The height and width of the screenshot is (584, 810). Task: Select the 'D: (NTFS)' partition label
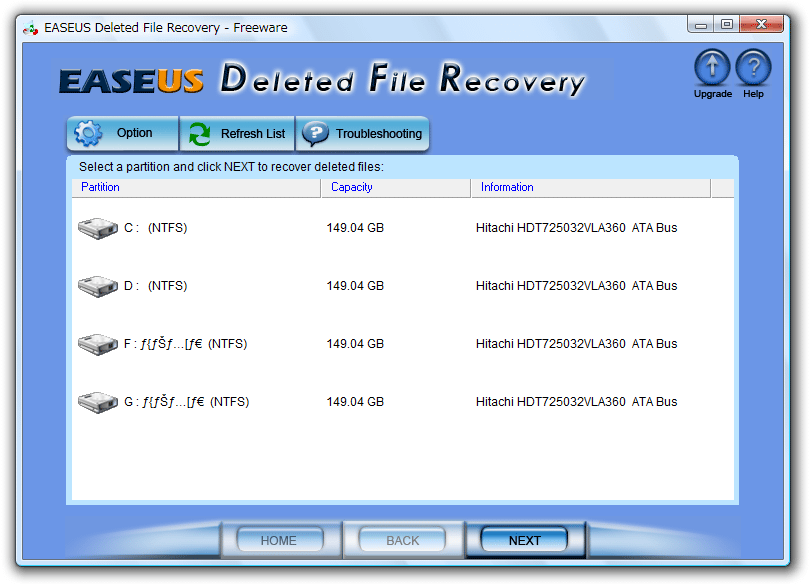tap(155, 286)
